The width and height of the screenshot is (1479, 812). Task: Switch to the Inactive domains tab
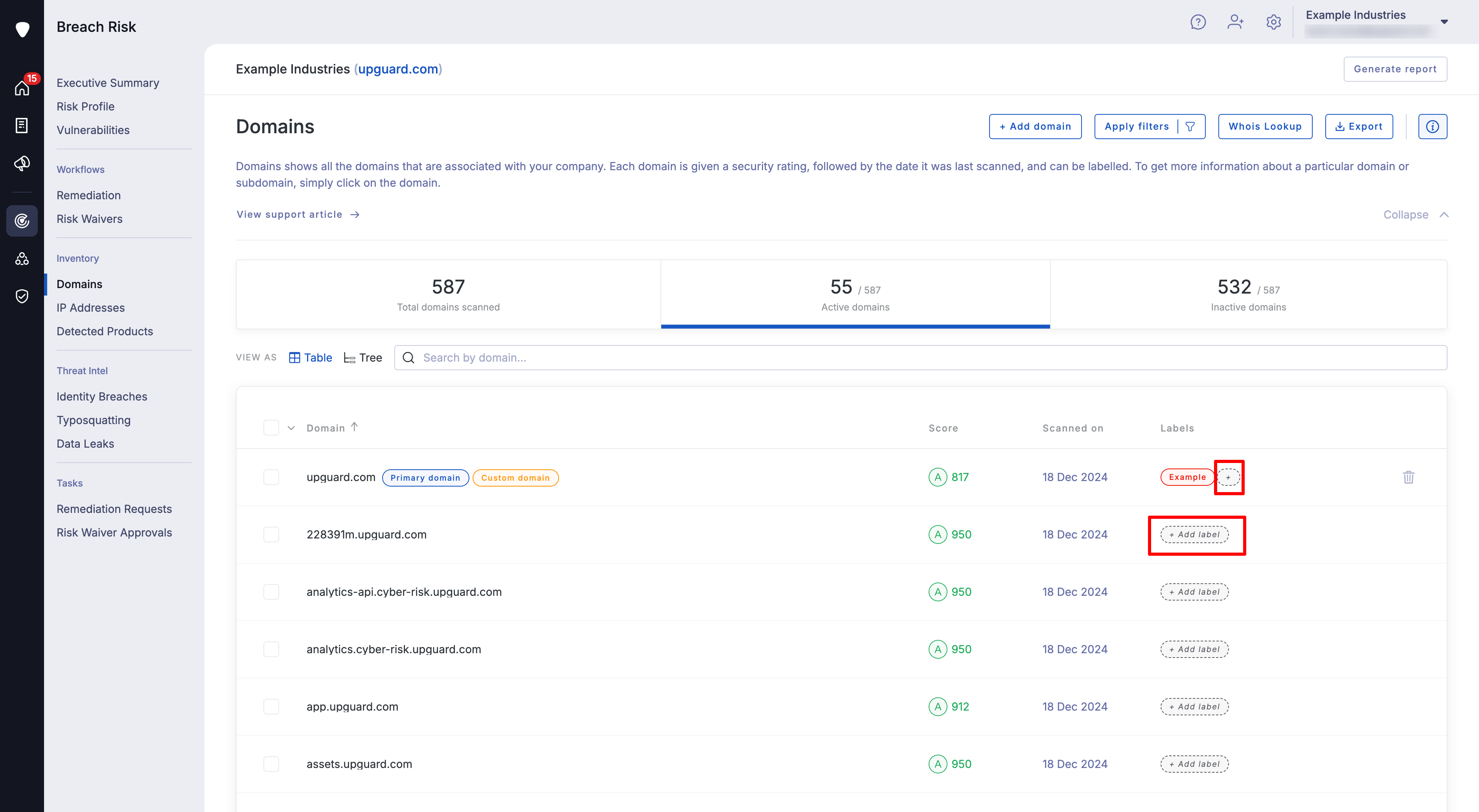tap(1247, 294)
